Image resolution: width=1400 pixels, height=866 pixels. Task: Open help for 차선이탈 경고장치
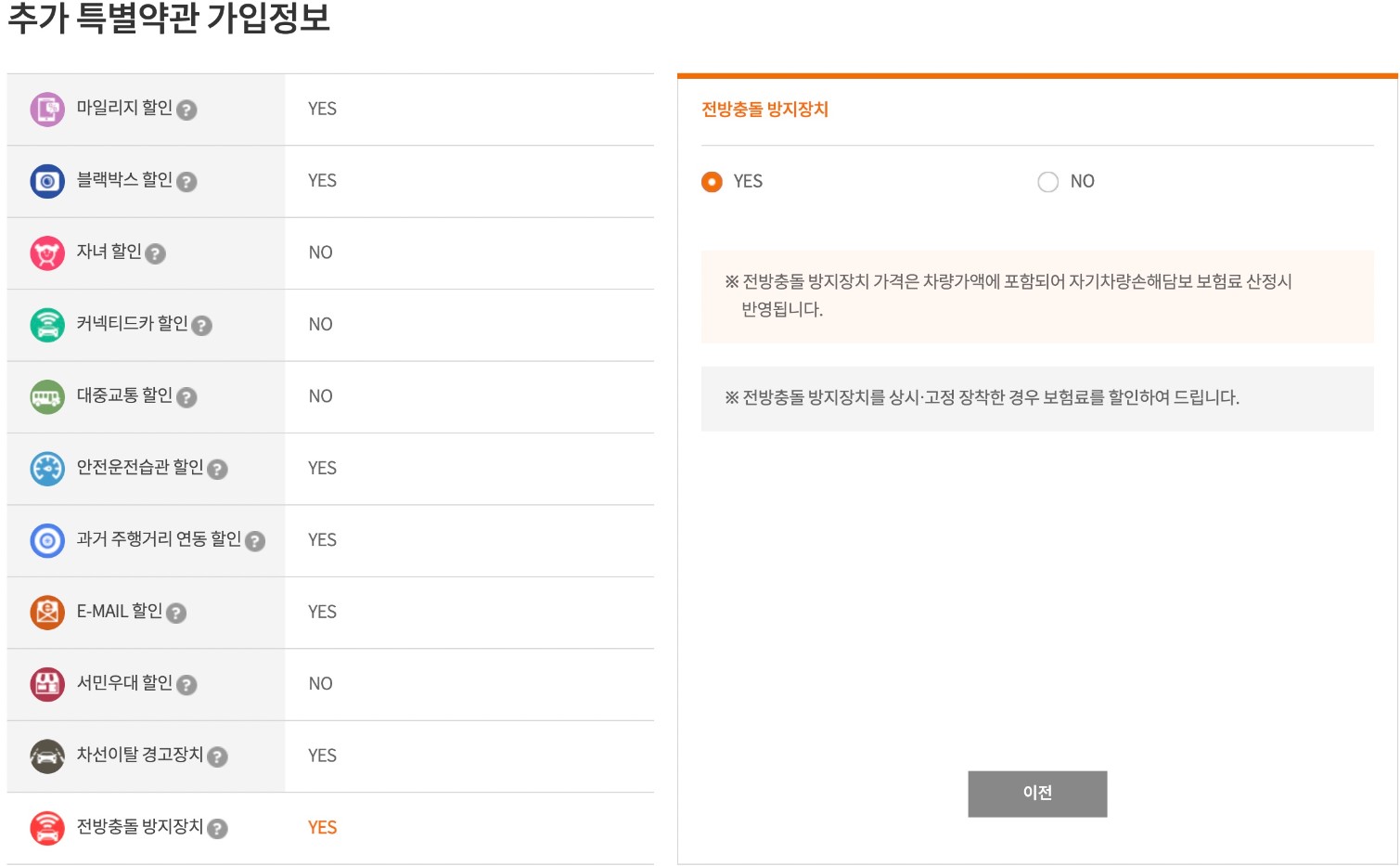tap(218, 756)
